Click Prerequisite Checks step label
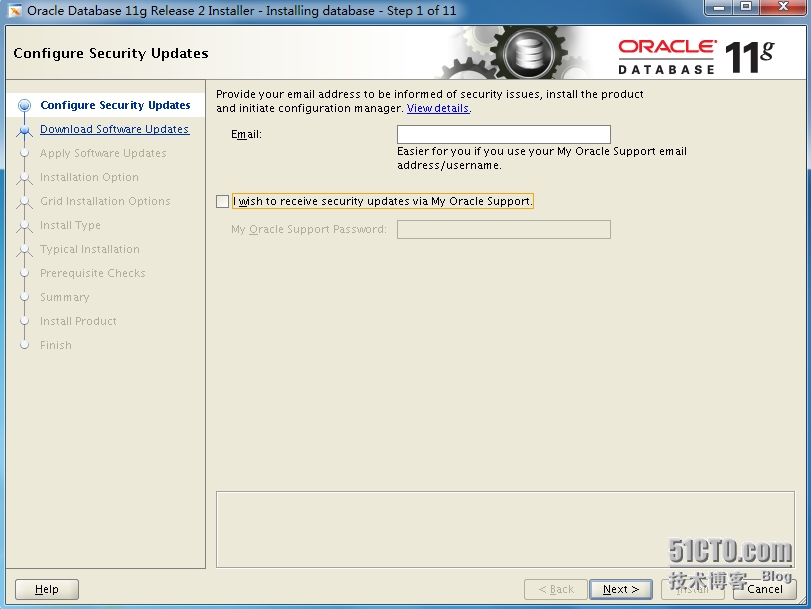The width and height of the screenshot is (811, 609). tap(93, 273)
